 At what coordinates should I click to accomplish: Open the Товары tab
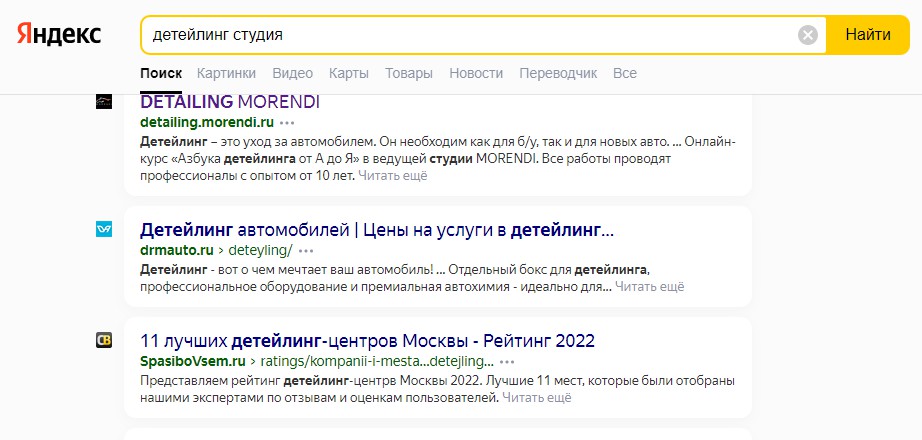click(x=409, y=74)
